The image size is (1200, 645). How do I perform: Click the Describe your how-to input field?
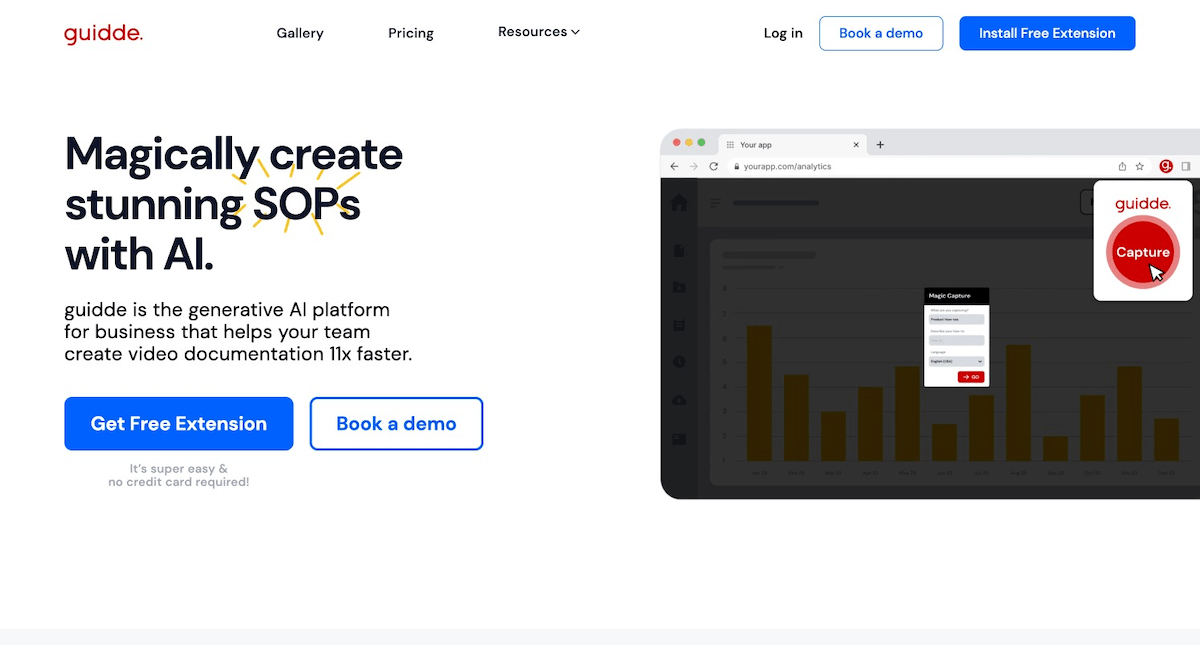tap(956, 340)
